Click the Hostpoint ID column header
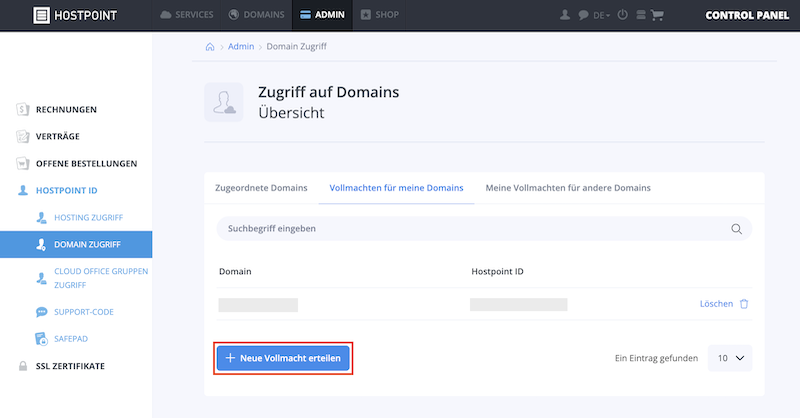 click(x=497, y=272)
